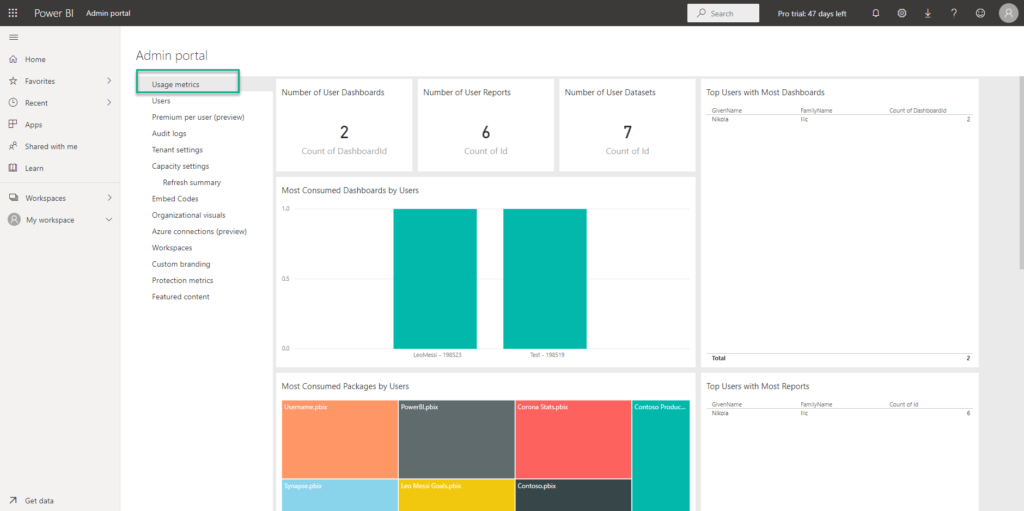Open the Users admin section
The width and height of the screenshot is (1024, 511).
click(x=161, y=101)
